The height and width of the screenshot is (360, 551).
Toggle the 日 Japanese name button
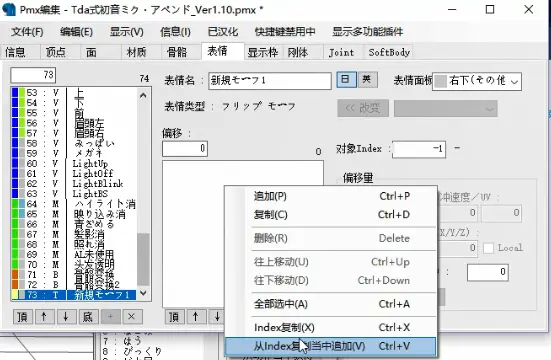(x=346, y=79)
